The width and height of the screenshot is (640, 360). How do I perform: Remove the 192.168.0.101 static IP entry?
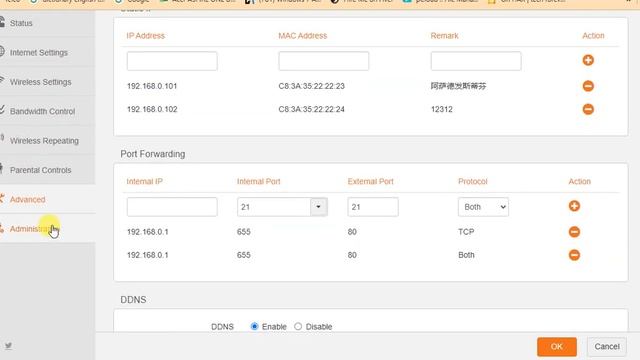[588, 86]
